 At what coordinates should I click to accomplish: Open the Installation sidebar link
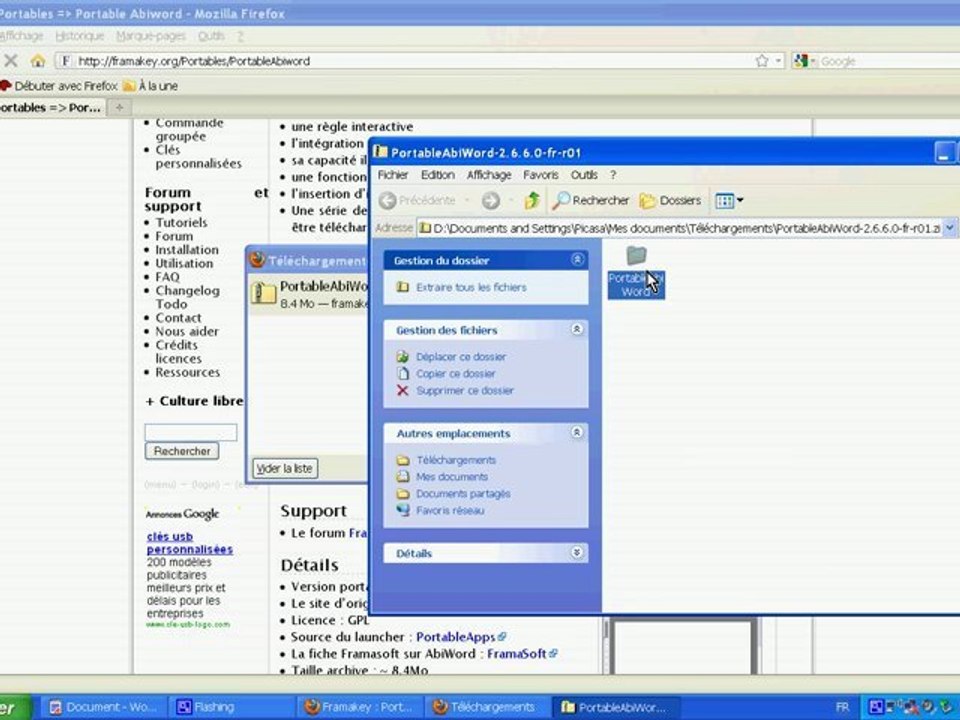click(x=187, y=250)
